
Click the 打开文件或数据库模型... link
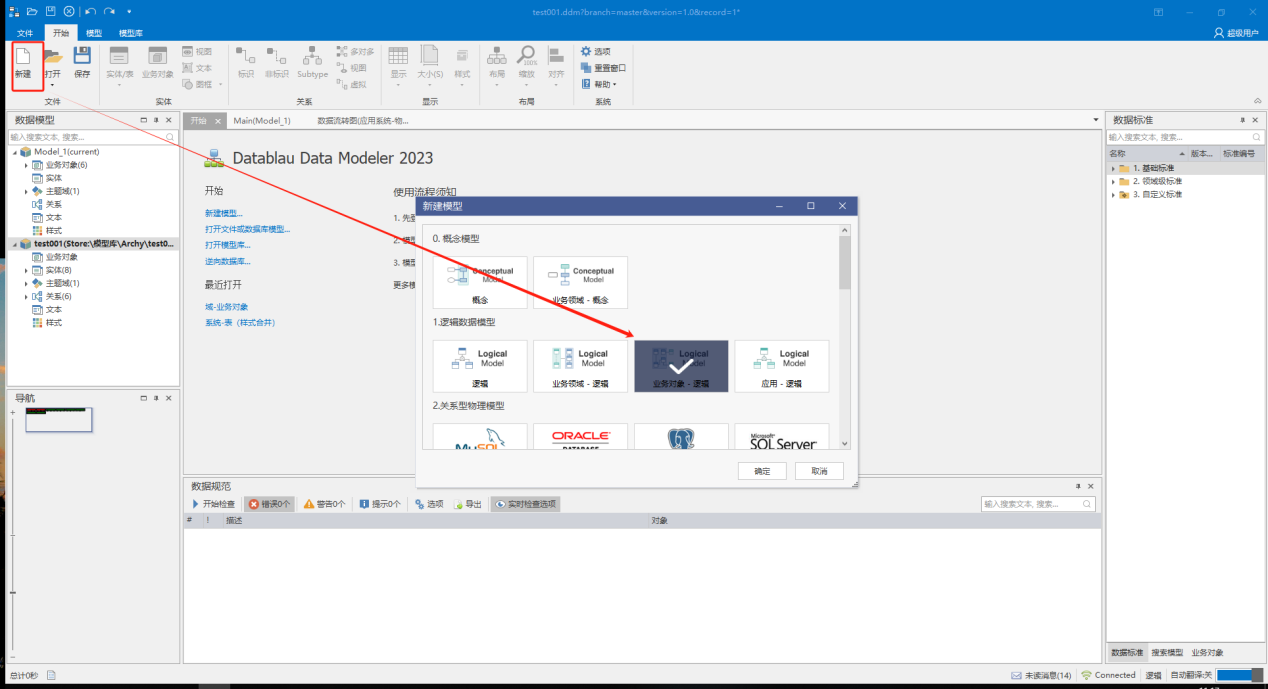[247, 229]
